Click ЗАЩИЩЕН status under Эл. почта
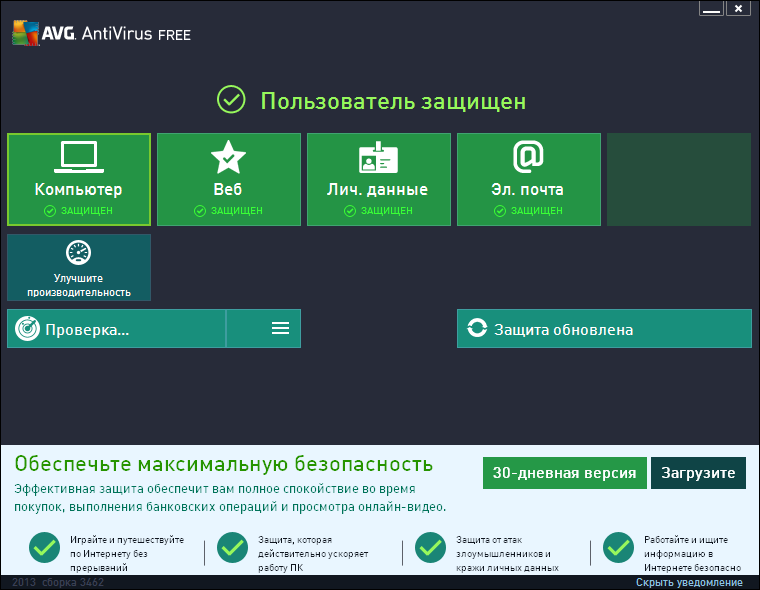This screenshot has height=590, width=760. tap(537, 210)
